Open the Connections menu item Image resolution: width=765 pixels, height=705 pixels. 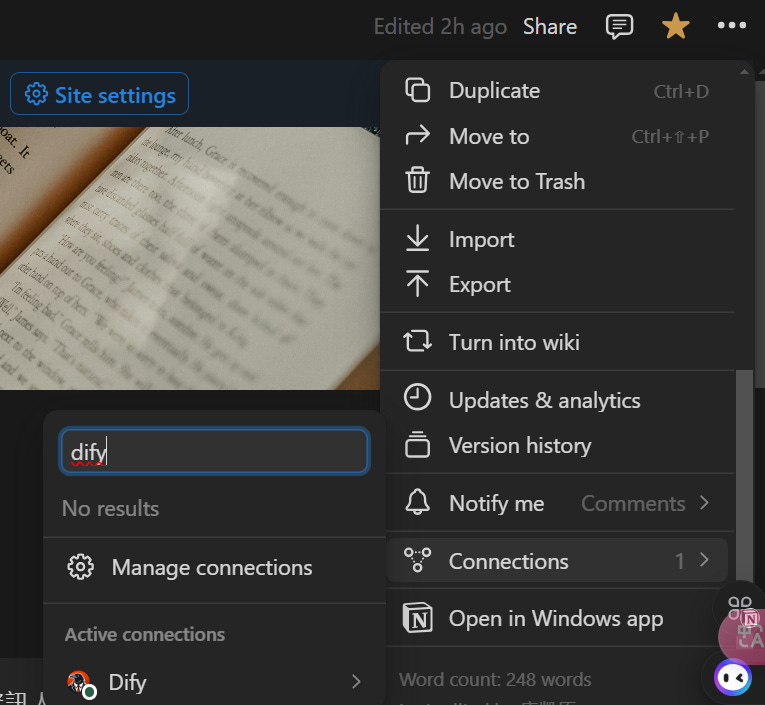[557, 560]
